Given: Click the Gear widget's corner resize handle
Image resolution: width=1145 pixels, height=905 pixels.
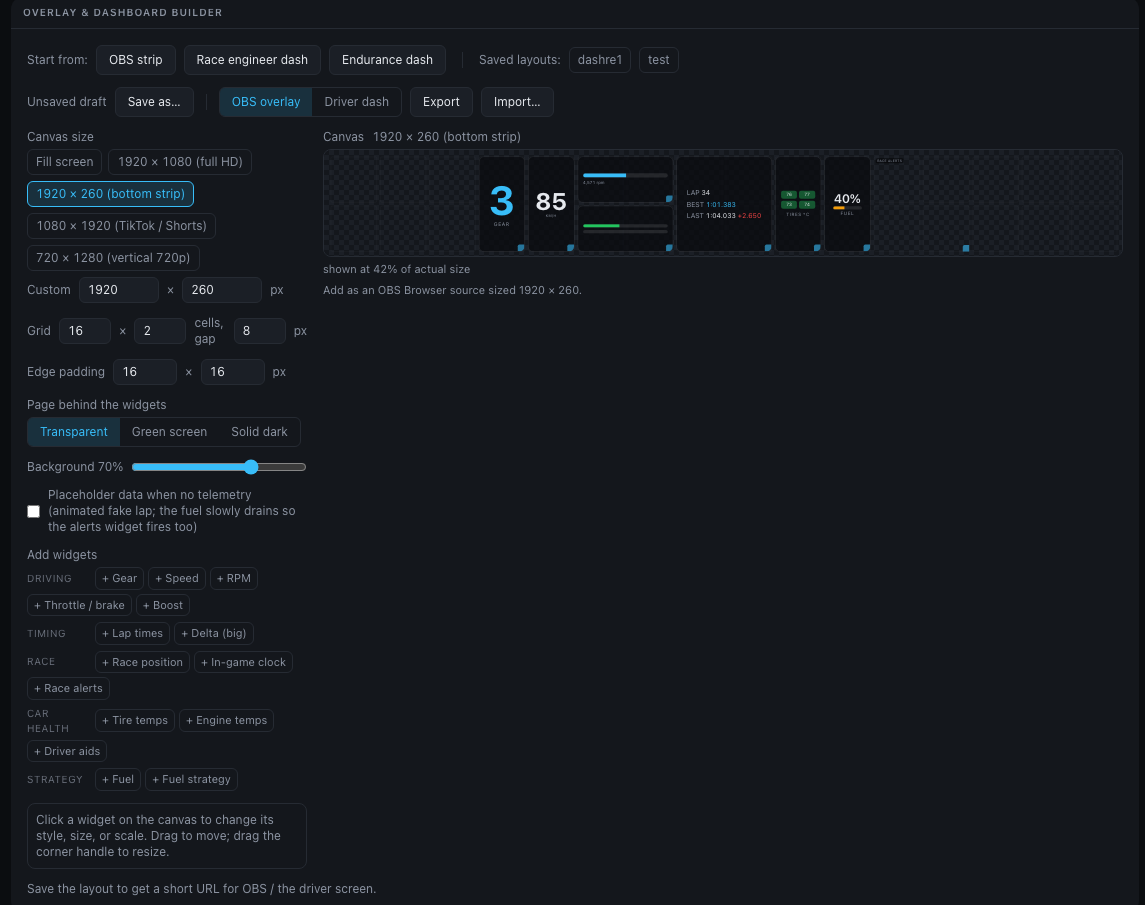Looking at the screenshot, I should [521, 248].
